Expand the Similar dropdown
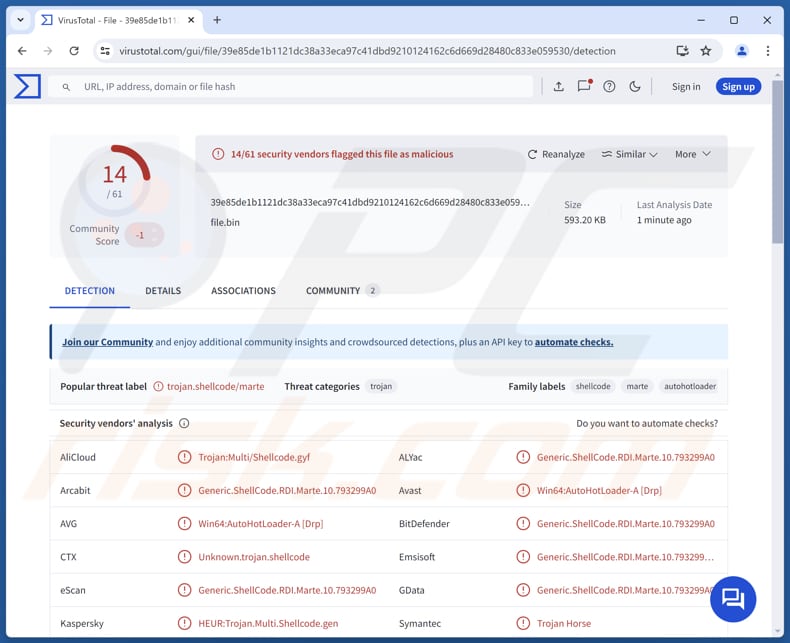This screenshot has width=790, height=643. pos(629,154)
